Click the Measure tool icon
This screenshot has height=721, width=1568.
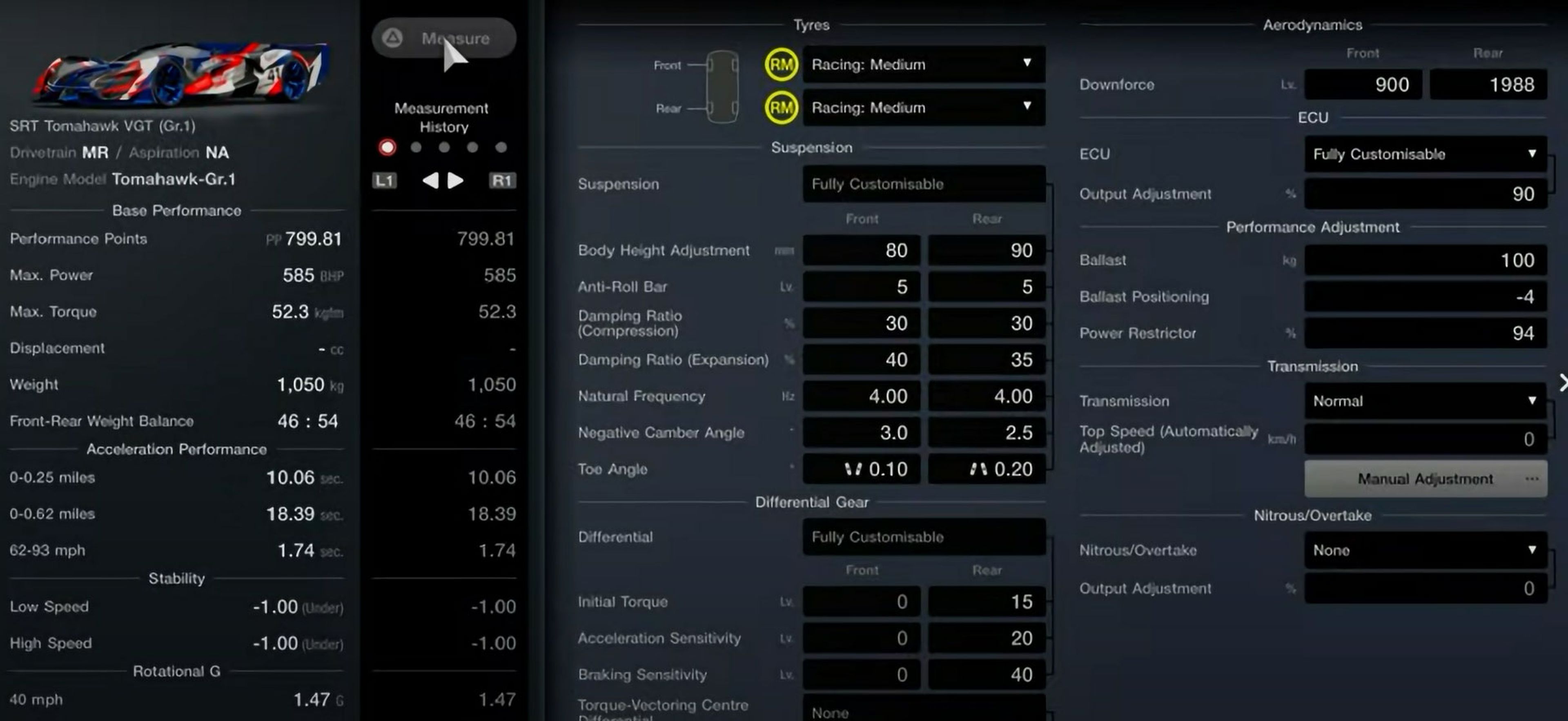coord(392,38)
